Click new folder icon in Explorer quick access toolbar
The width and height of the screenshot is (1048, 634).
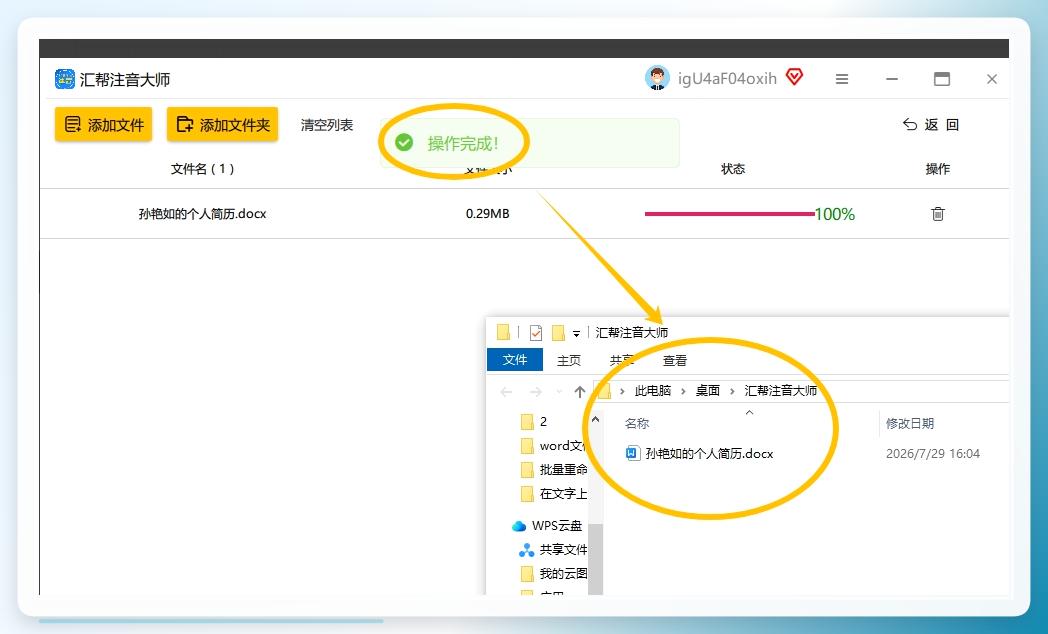click(557, 332)
